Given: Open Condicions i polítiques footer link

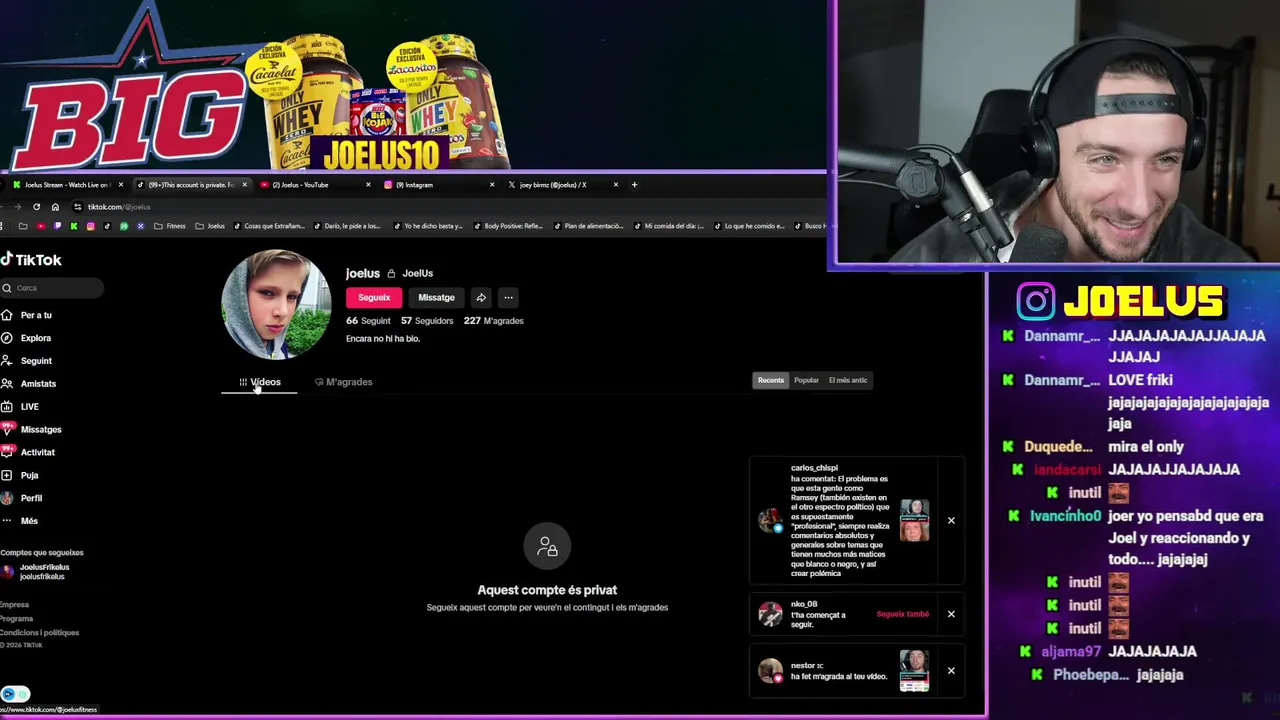Looking at the screenshot, I should [39, 633].
